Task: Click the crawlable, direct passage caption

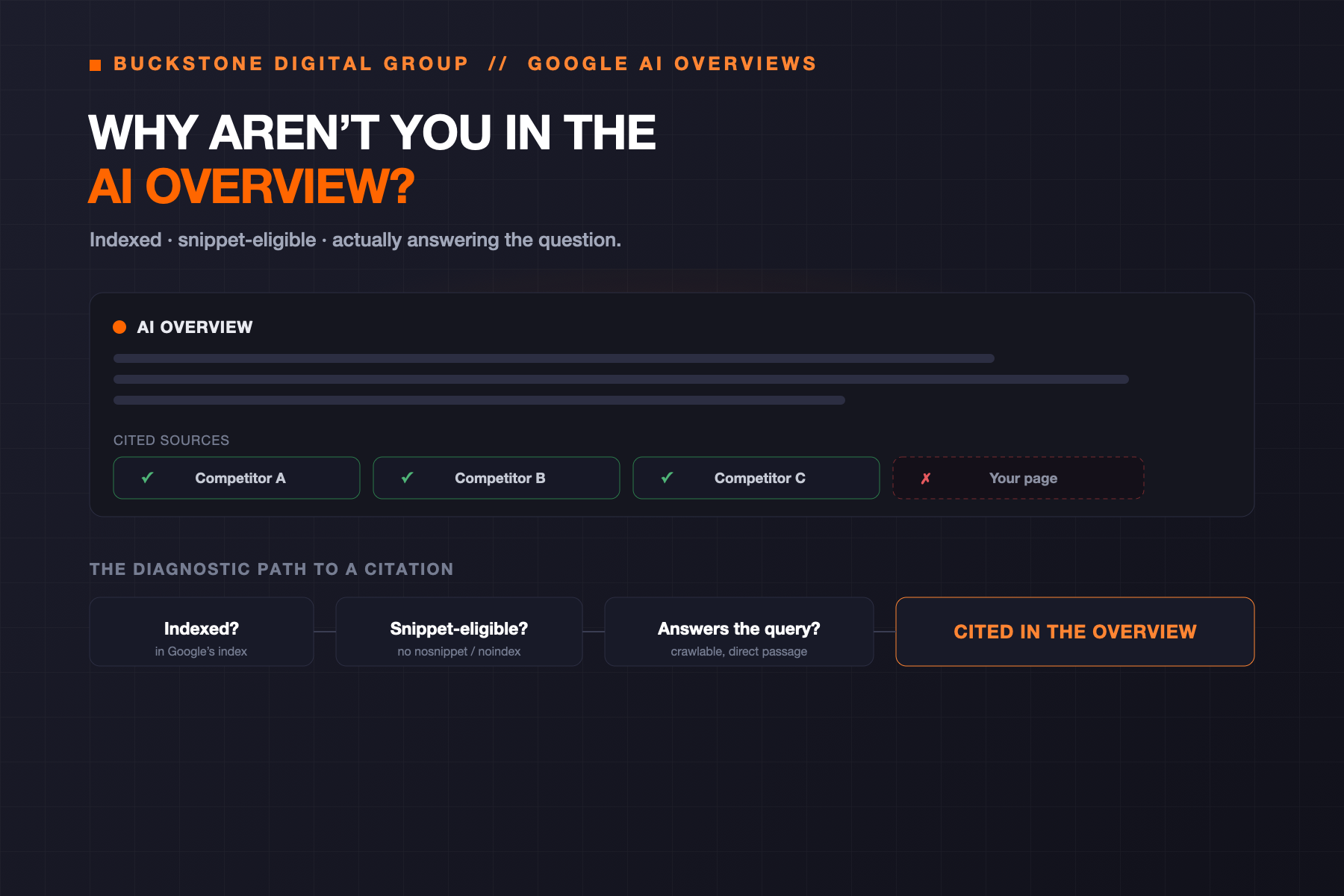Action: [739, 652]
